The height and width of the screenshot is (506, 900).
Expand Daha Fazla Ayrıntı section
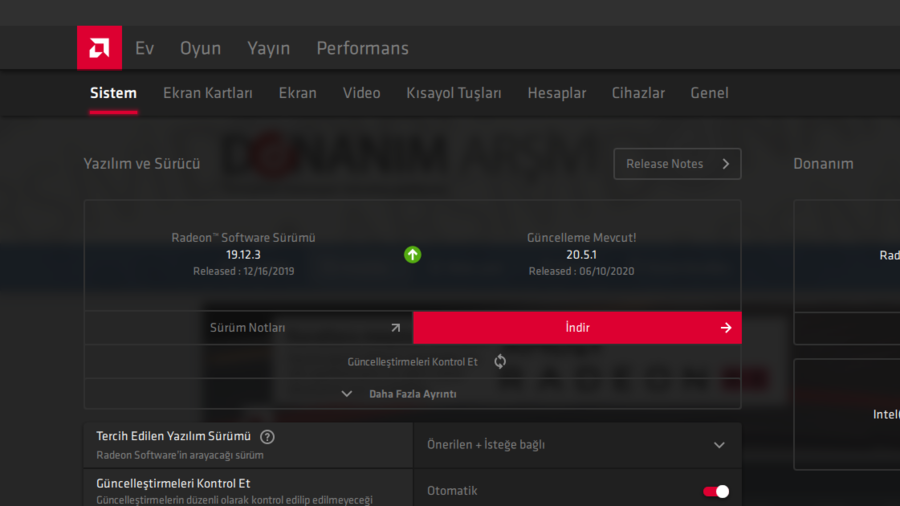click(x=412, y=394)
